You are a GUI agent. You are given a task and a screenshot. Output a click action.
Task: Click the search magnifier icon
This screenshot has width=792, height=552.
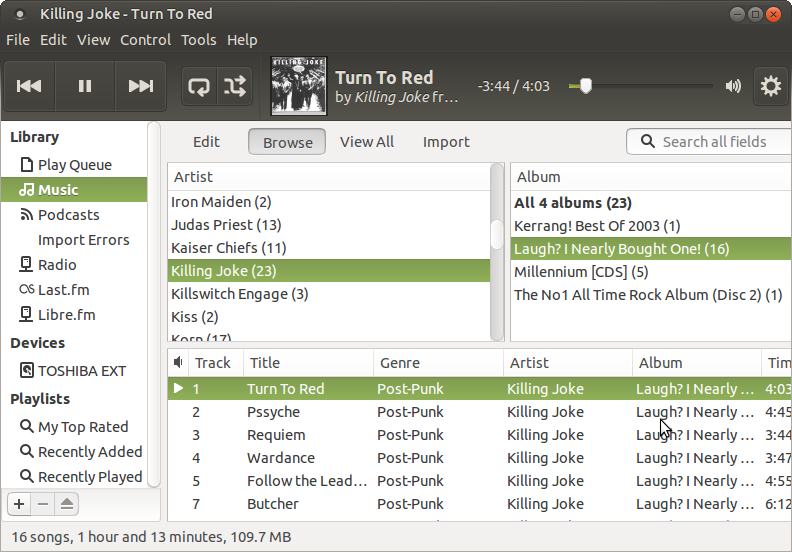point(648,141)
